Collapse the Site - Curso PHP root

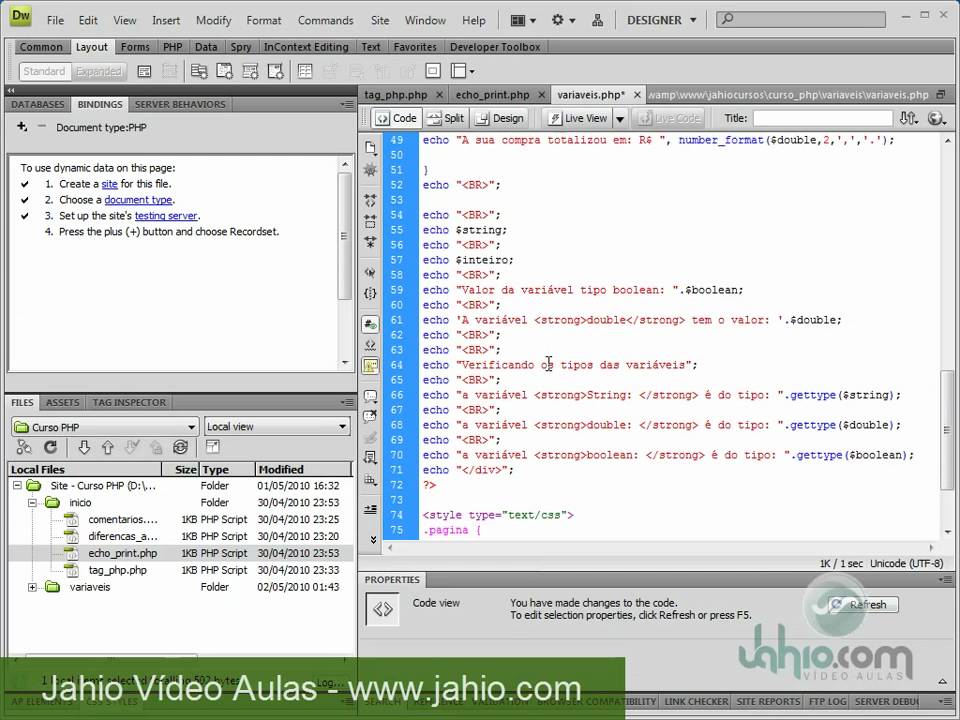[x=17, y=486]
